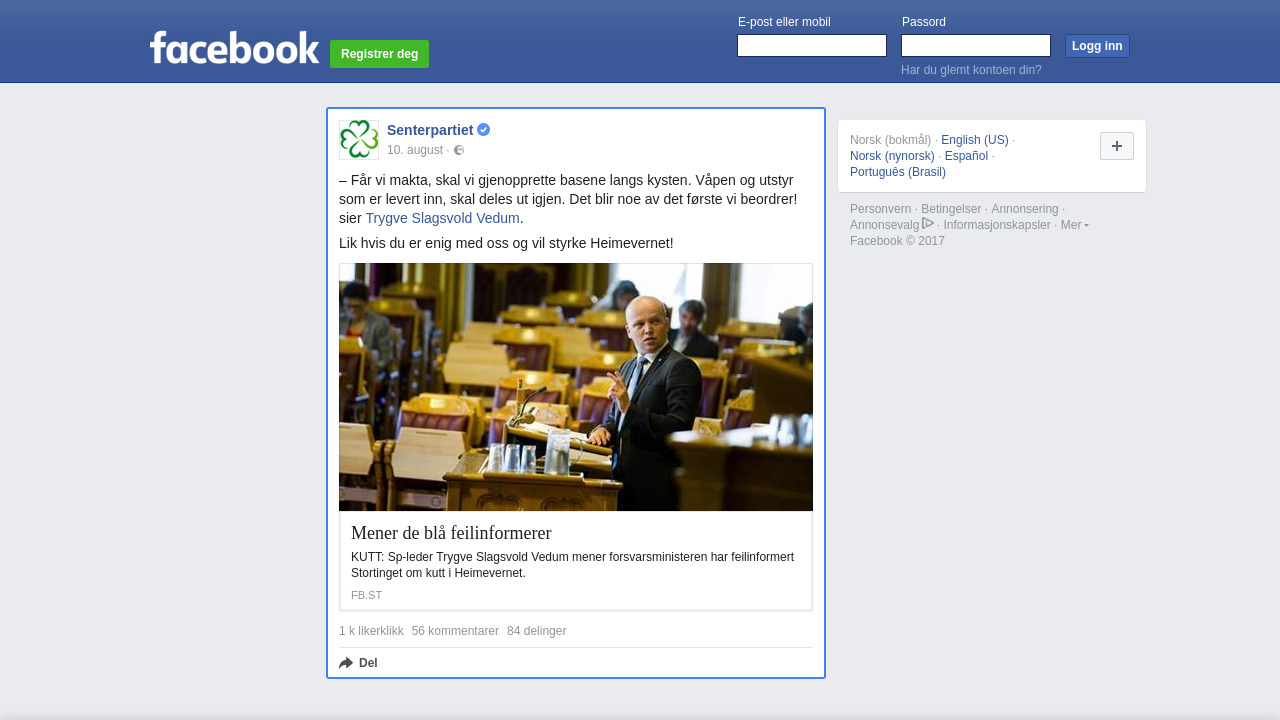
Task: Open the article photo of Vedum in parliament
Action: coord(576,387)
